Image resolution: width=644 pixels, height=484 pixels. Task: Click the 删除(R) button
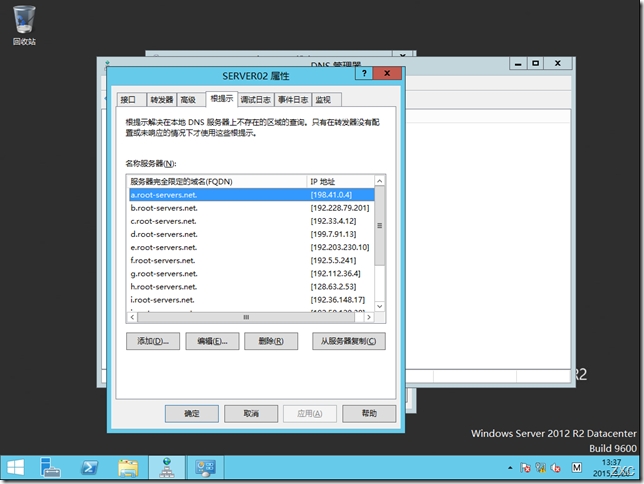(271, 341)
